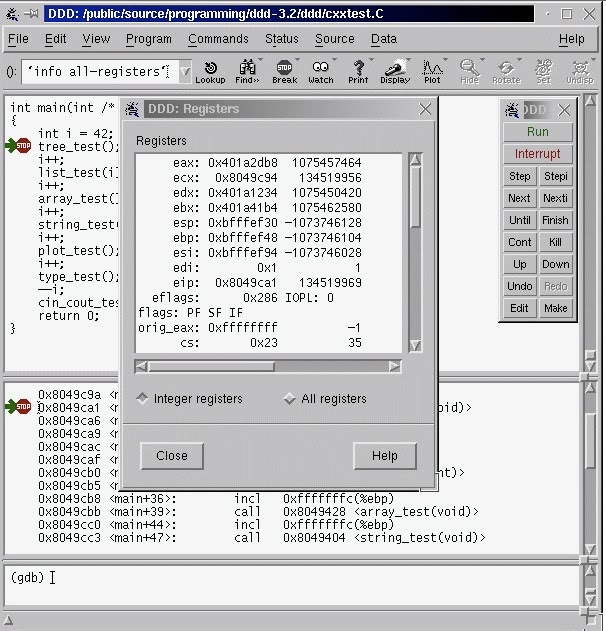Screen dimensions: 606x631
Task: Open the View menu
Action: pyautogui.click(x=96, y=39)
